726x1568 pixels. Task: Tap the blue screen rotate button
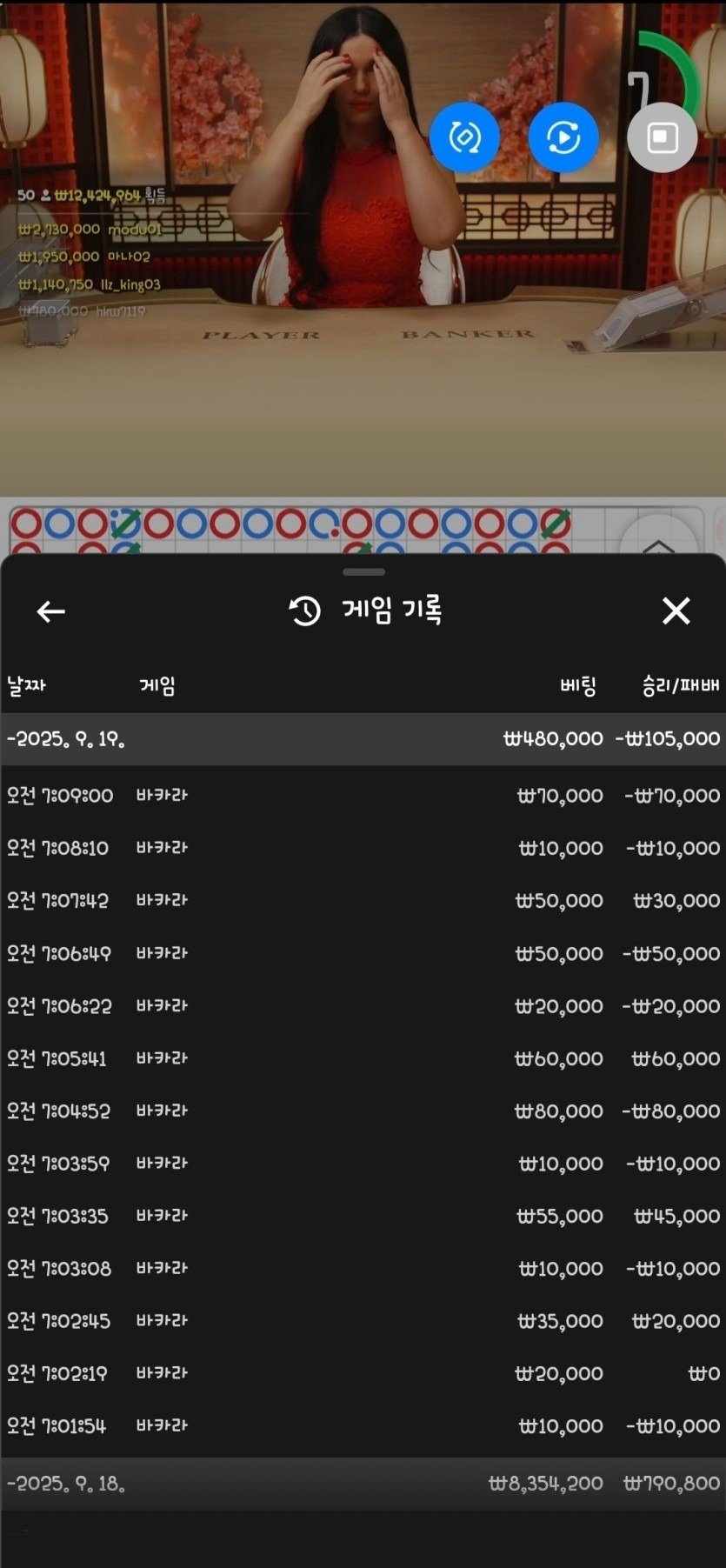pos(464,137)
